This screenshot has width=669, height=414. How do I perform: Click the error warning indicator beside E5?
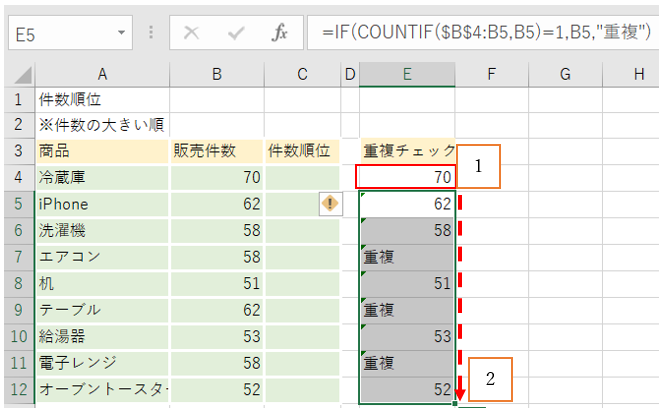pyautogui.click(x=331, y=204)
